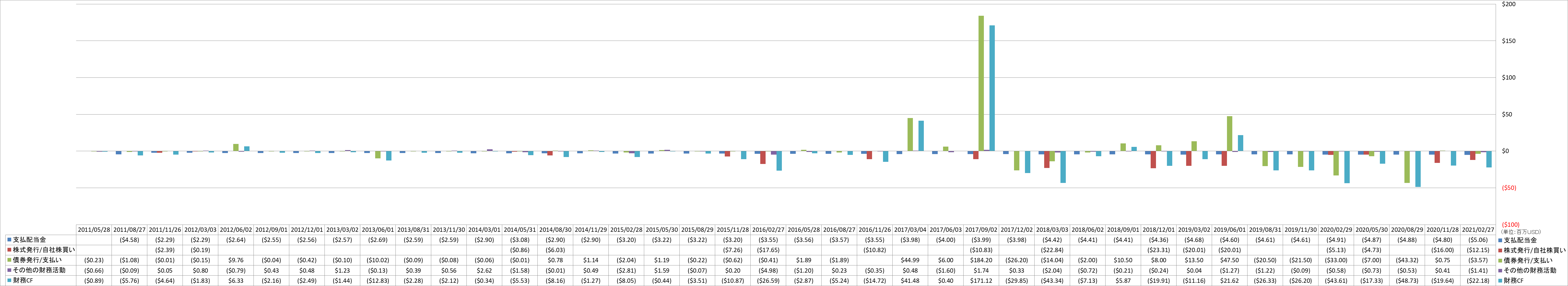The width and height of the screenshot is (1568, 286).
Task: Select the $1.23 cell
Action: [x=343, y=270]
